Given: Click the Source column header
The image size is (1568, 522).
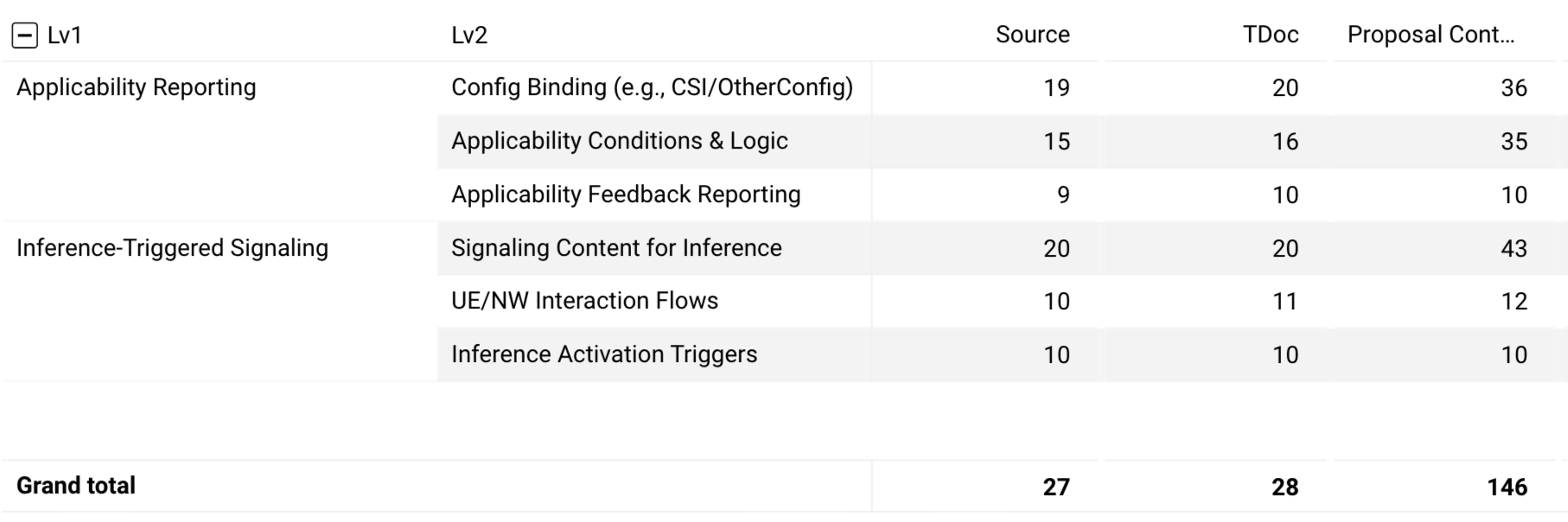Looking at the screenshot, I should [x=1032, y=35].
